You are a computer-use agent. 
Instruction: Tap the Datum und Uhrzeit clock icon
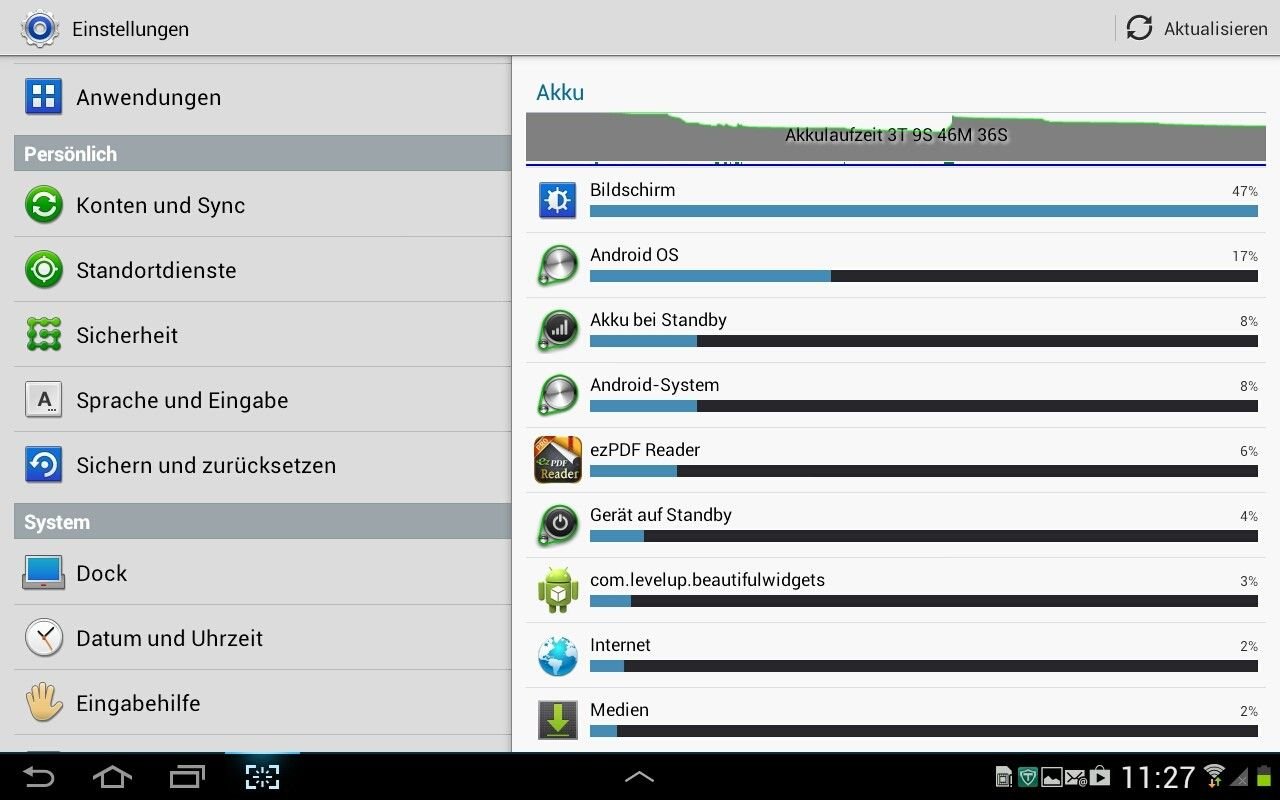(x=44, y=638)
